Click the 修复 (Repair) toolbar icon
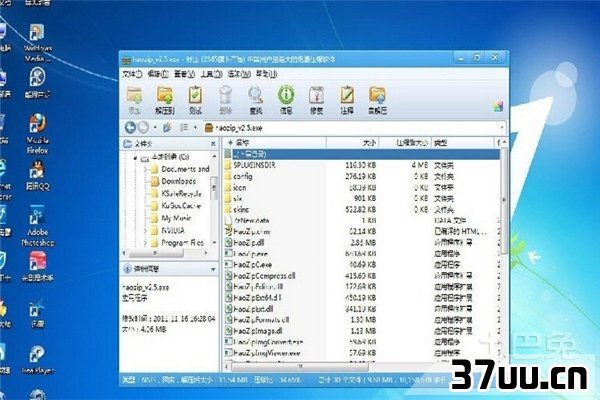 tap(316, 100)
